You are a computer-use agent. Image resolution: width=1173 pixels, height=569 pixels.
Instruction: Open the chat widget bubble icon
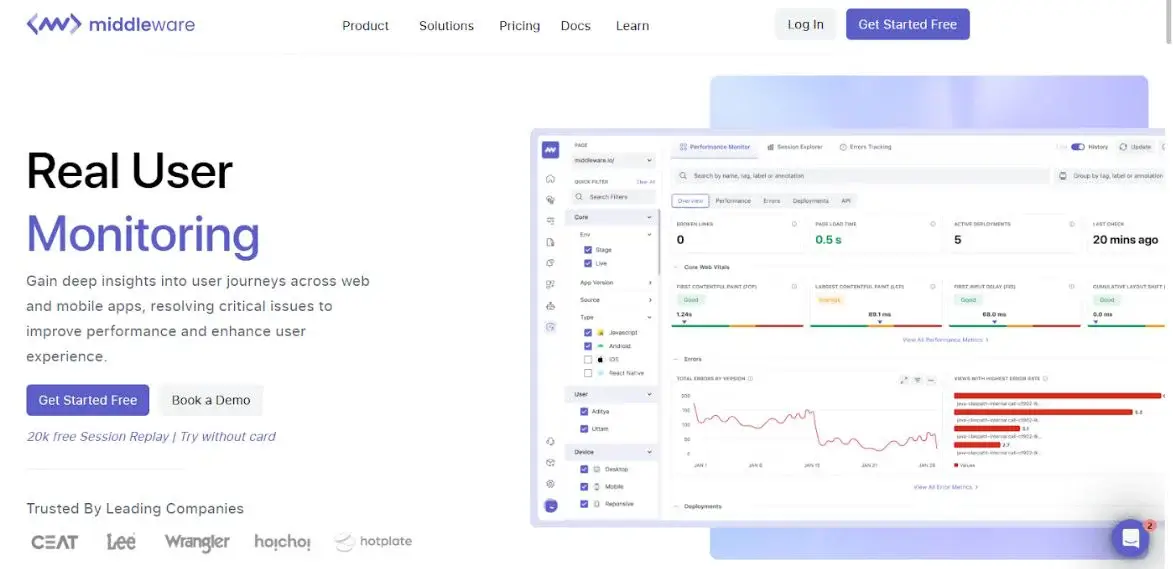pos(1130,538)
